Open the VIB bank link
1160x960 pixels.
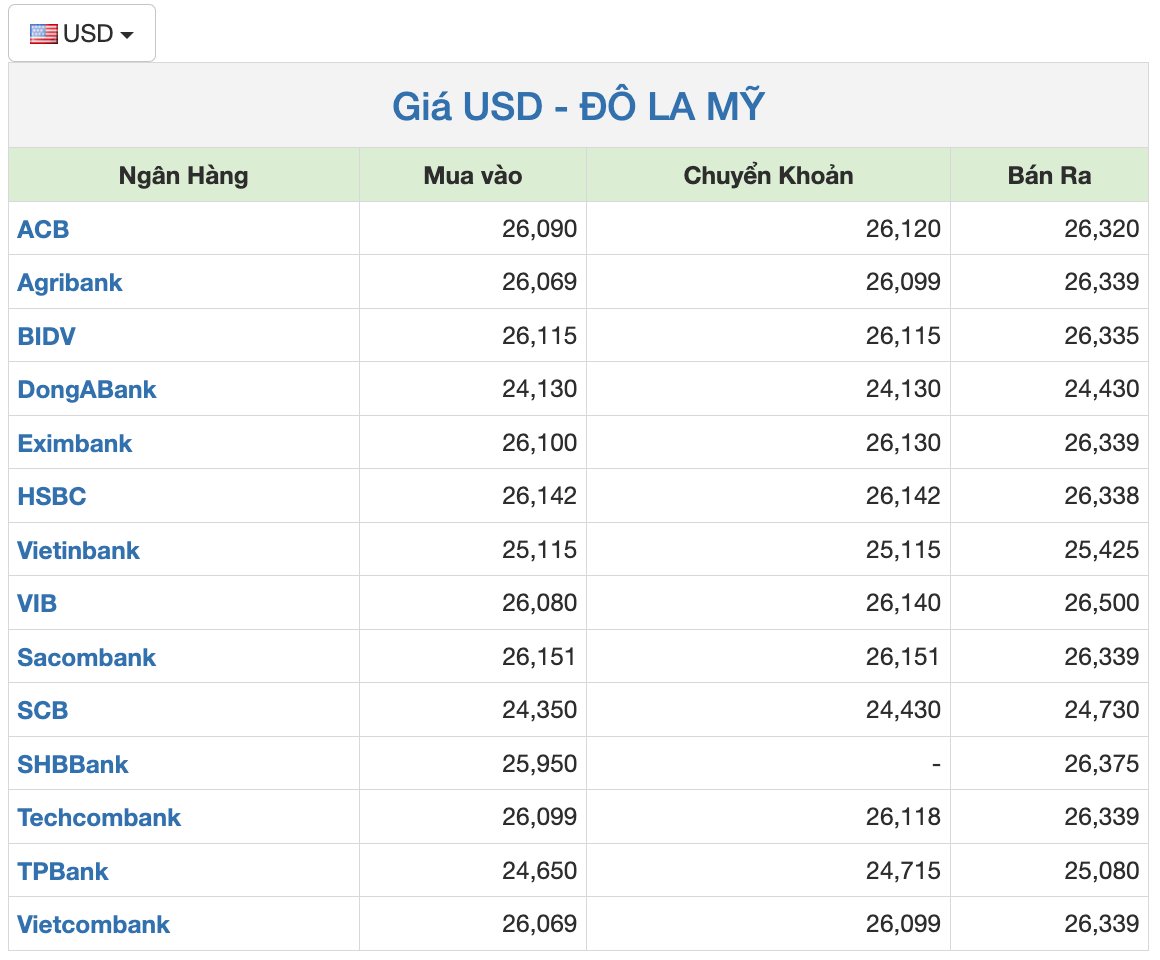click(37, 604)
